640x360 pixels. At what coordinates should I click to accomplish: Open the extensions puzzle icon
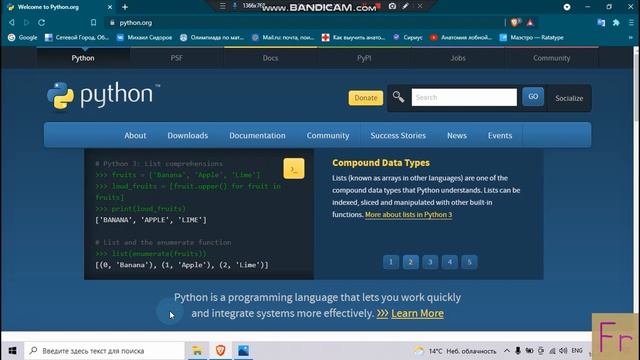point(616,23)
